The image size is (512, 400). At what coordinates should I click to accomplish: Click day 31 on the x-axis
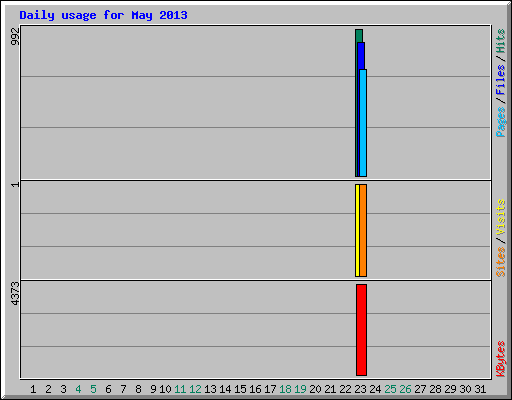click(480, 389)
